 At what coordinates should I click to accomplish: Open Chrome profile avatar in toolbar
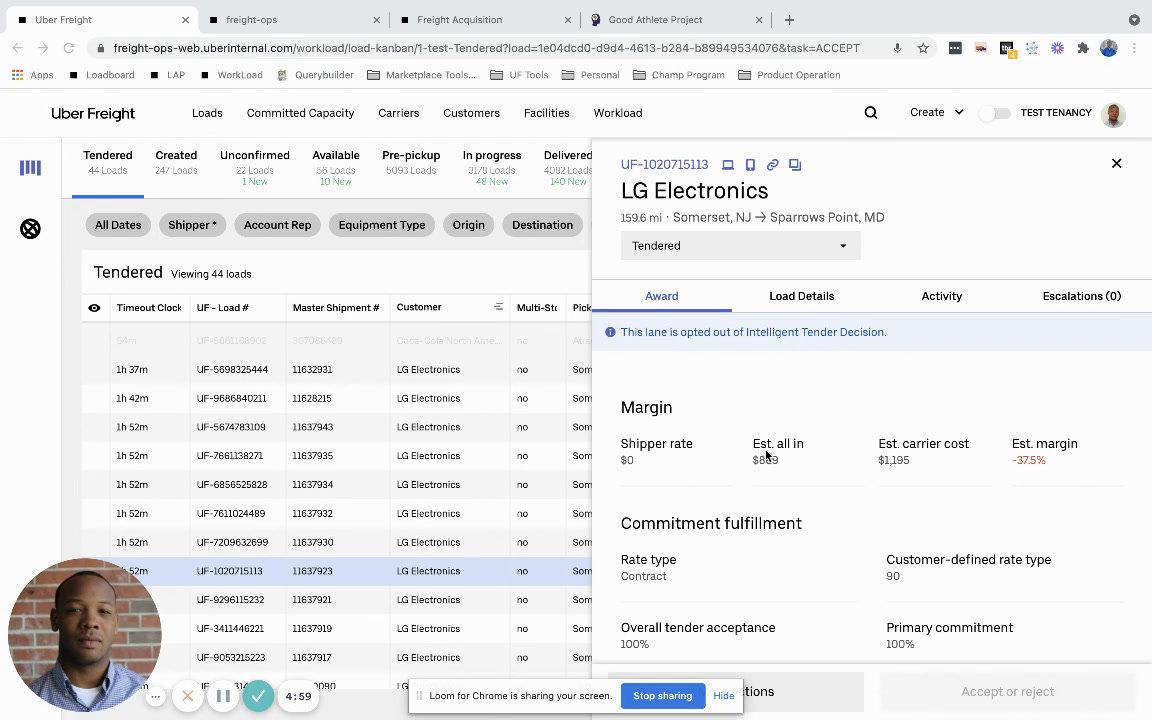[1109, 48]
